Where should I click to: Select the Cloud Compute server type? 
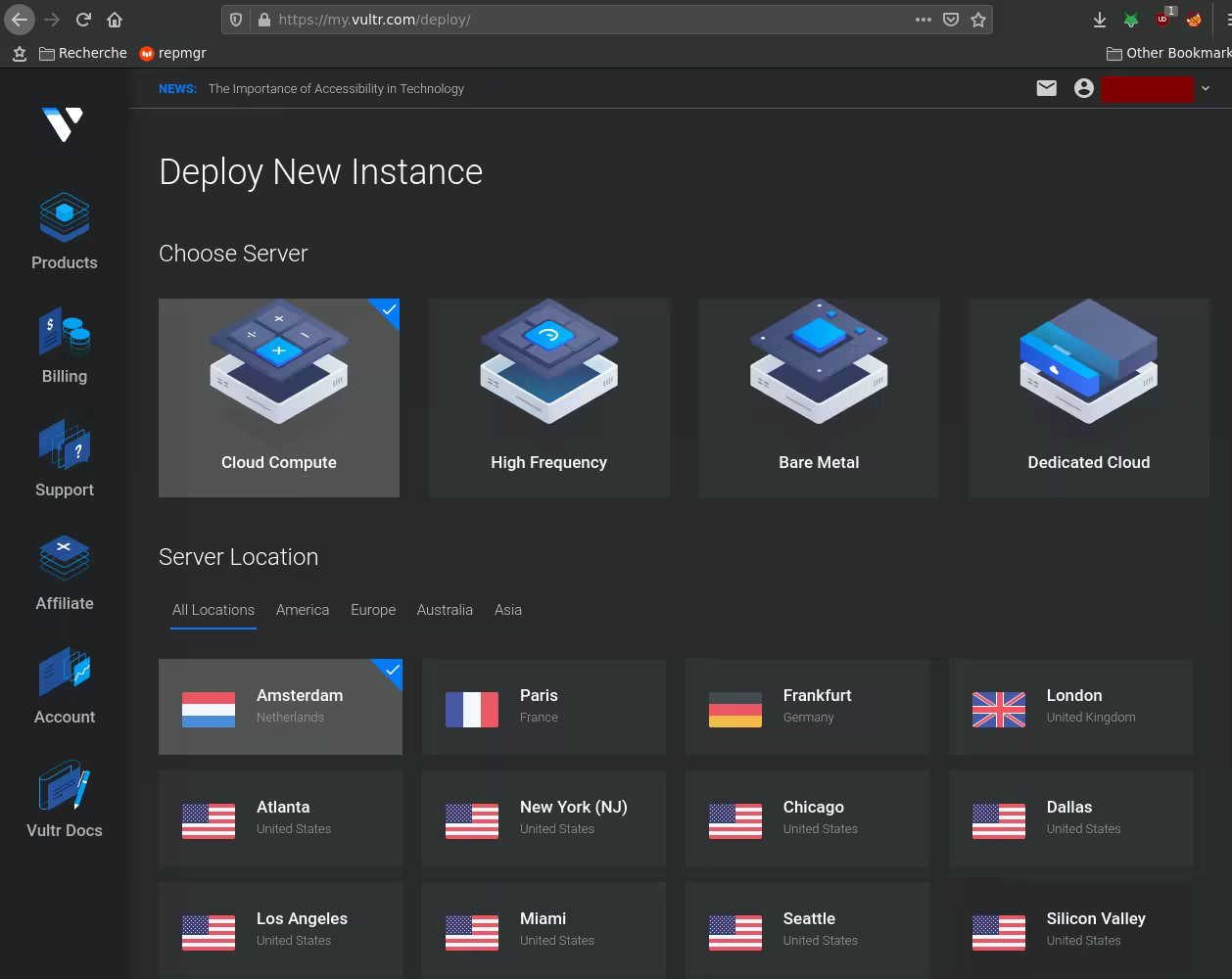pyautogui.click(x=279, y=397)
